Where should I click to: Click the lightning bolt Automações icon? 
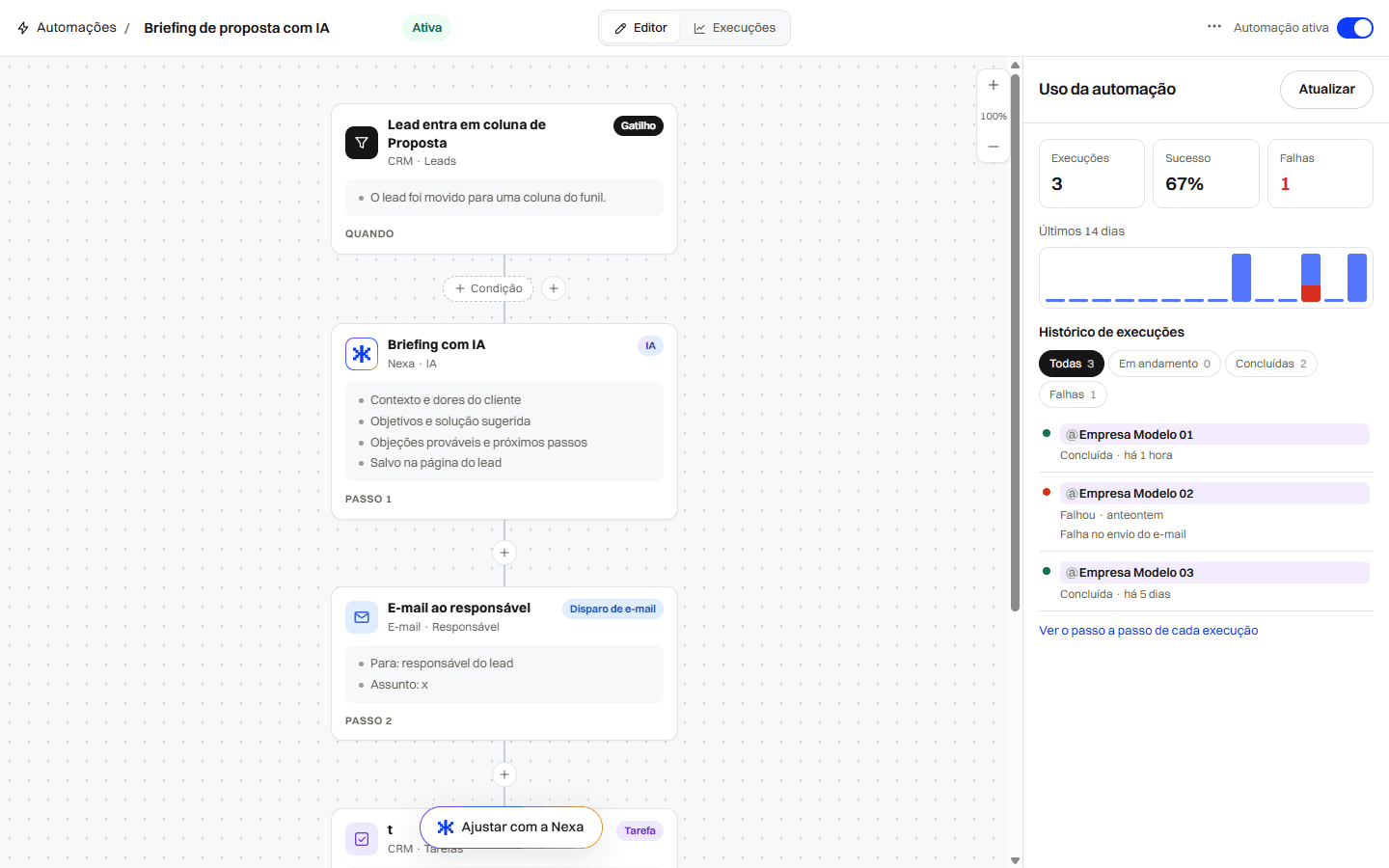click(x=23, y=28)
